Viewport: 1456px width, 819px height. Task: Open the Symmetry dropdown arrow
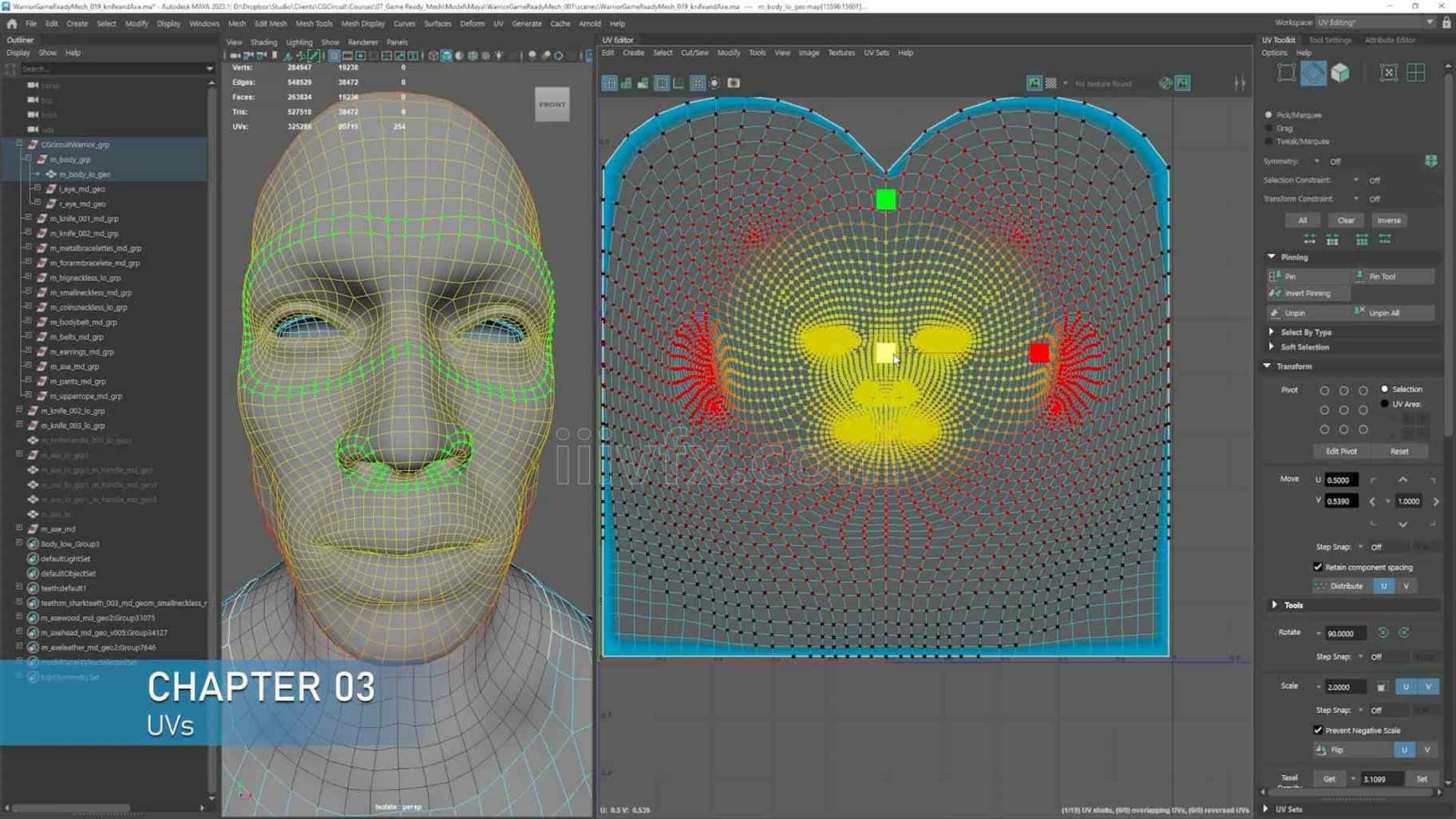1317,161
